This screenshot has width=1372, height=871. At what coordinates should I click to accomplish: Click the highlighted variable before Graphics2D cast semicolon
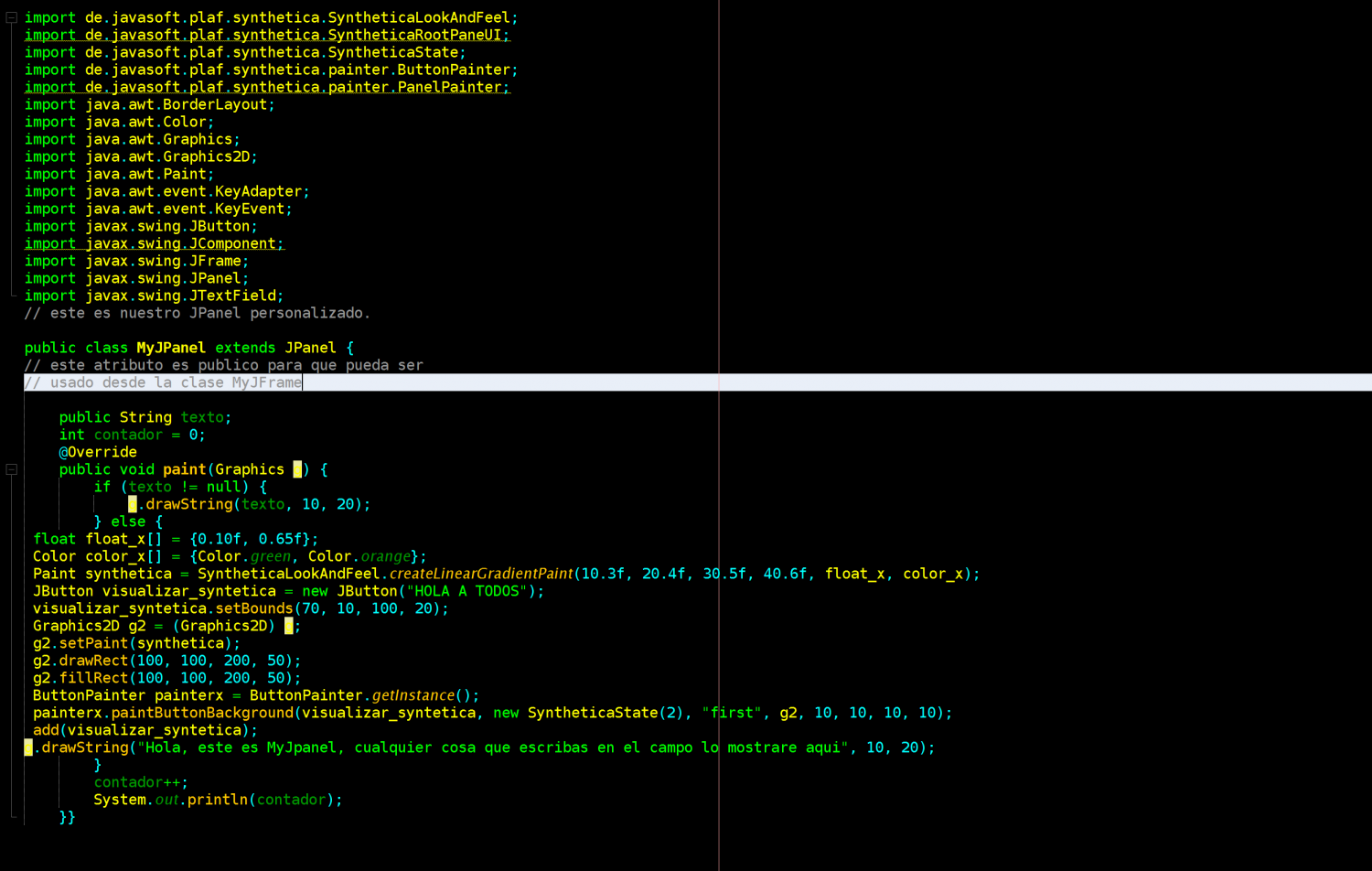click(289, 626)
